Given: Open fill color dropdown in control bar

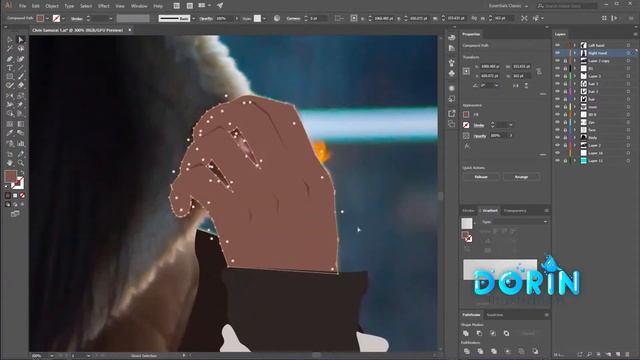Looking at the screenshot, I should tap(47, 18).
